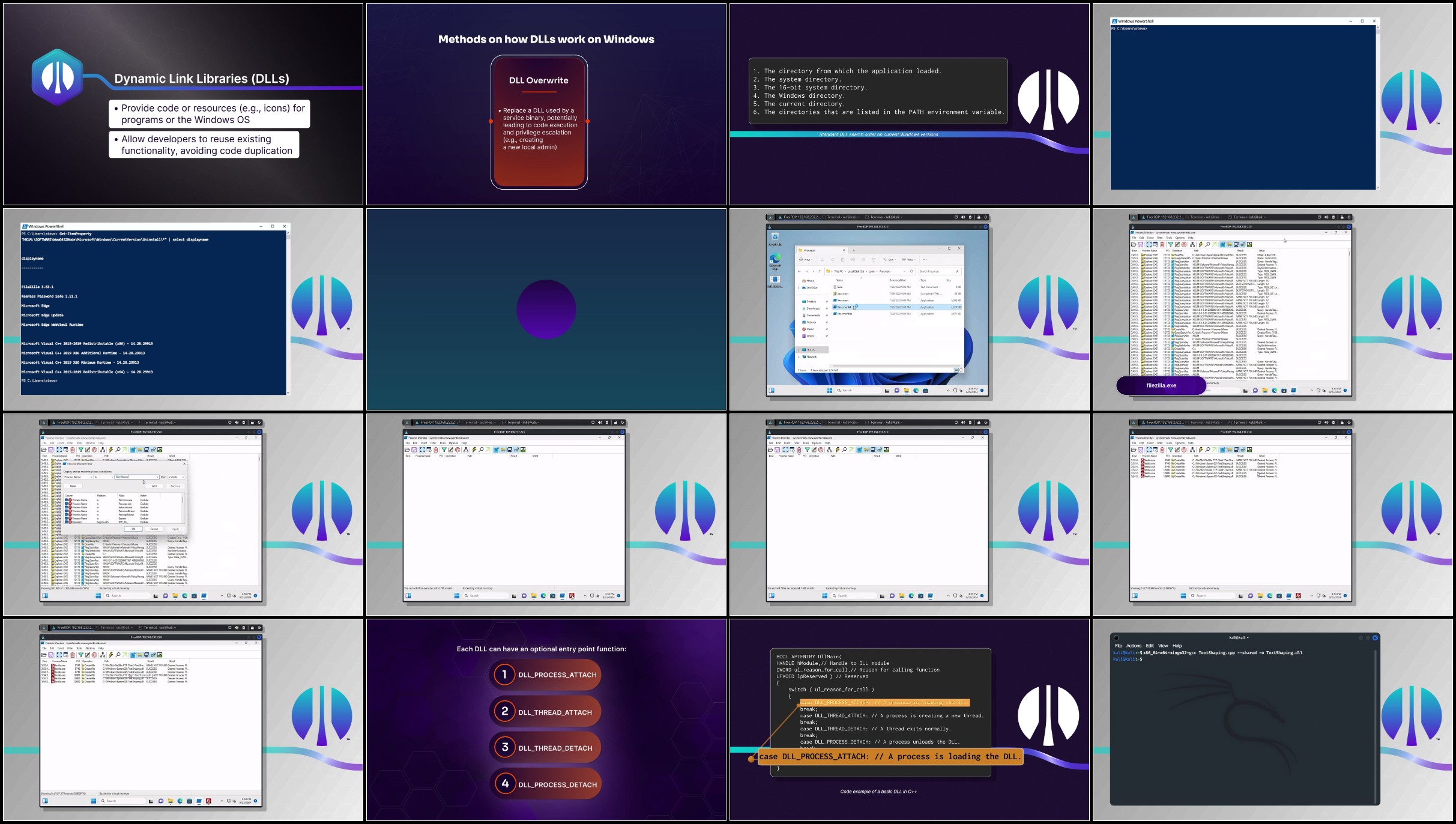Click the volume icon in Kali panel above File Explorer

tap(962, 217)
